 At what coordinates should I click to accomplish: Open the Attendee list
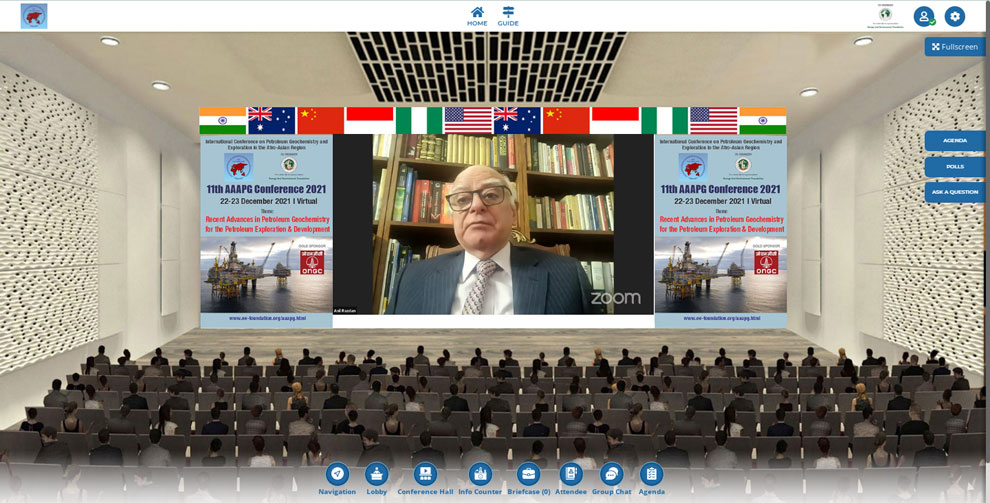571,479
